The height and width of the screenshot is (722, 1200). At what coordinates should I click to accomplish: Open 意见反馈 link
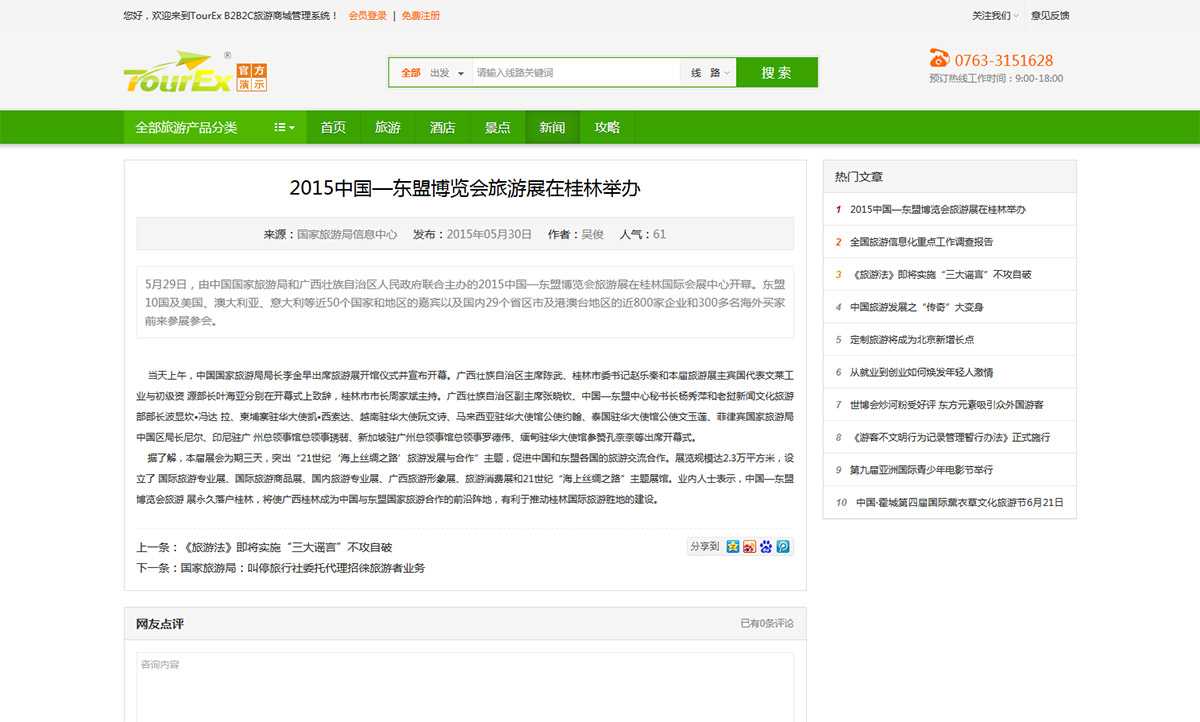1050,16
